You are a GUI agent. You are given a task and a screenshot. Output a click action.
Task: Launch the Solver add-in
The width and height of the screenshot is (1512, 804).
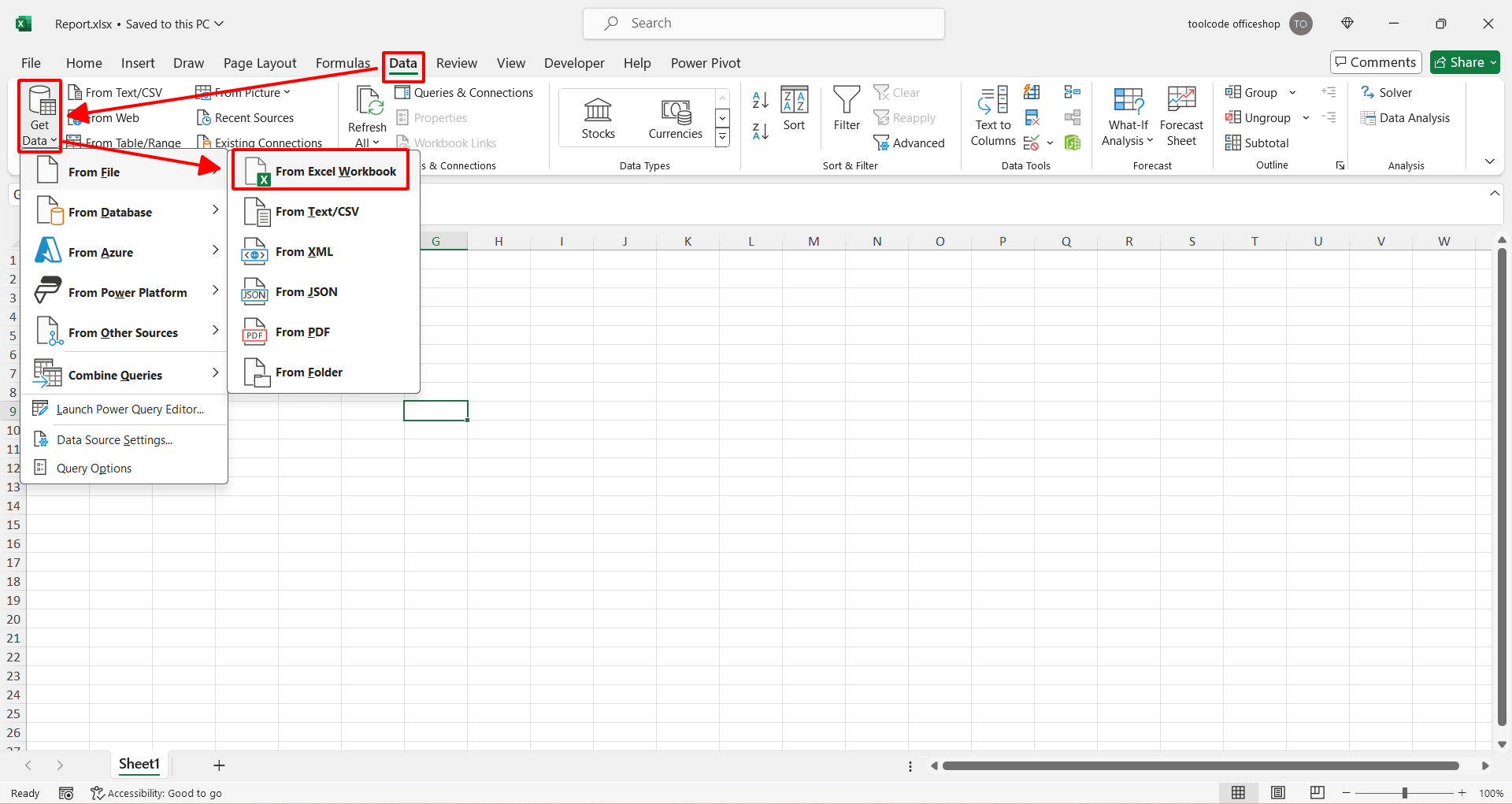[1387, 92]
